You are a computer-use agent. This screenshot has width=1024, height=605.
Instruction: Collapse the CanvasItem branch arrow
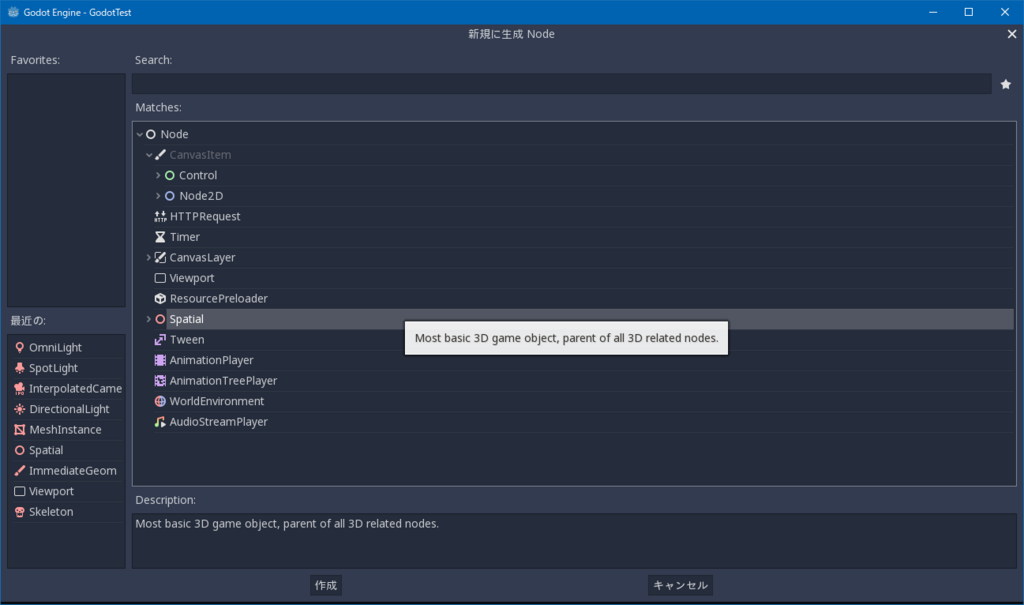[149, 155]
